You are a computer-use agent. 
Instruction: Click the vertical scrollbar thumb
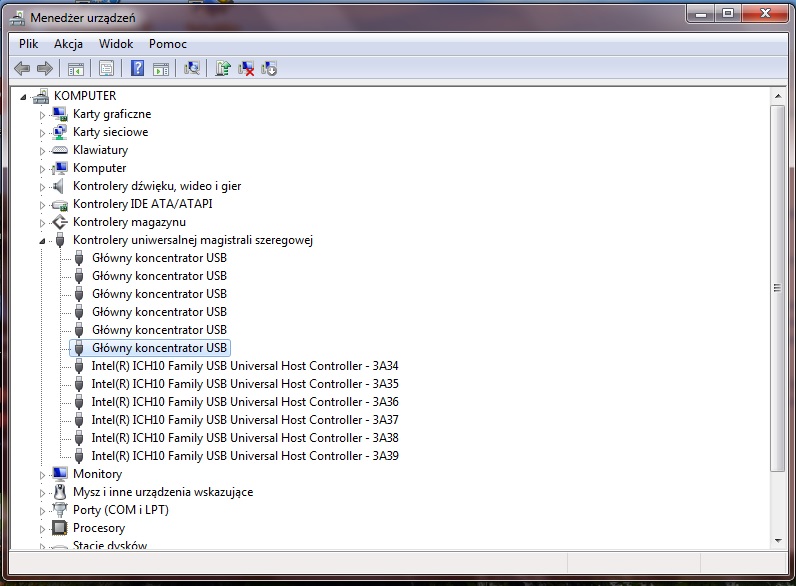[x=777, y=288]
